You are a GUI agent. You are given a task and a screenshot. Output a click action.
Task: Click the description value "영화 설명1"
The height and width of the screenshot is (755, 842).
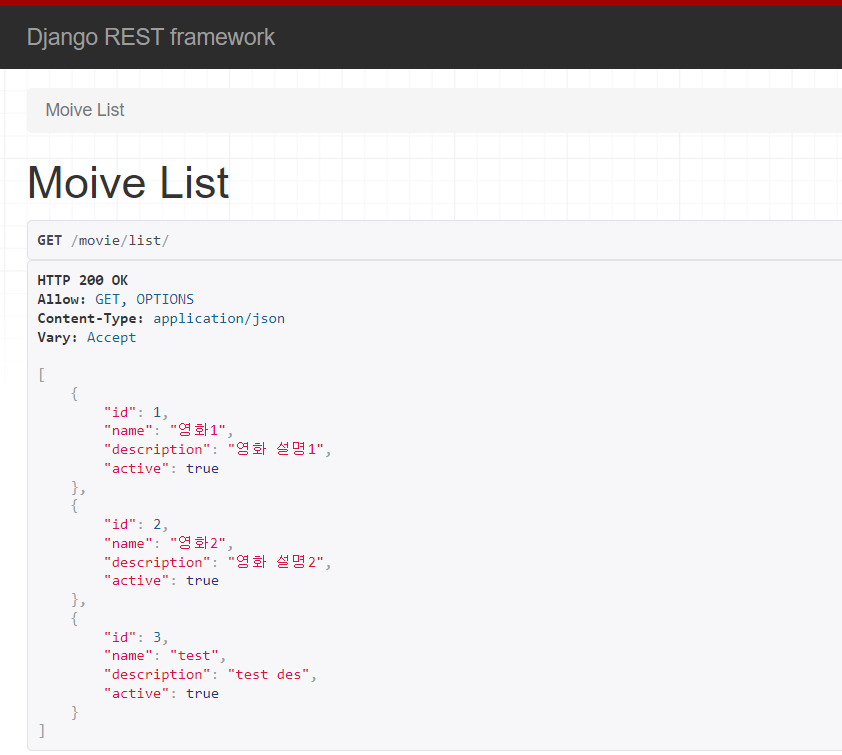point(276,449)
